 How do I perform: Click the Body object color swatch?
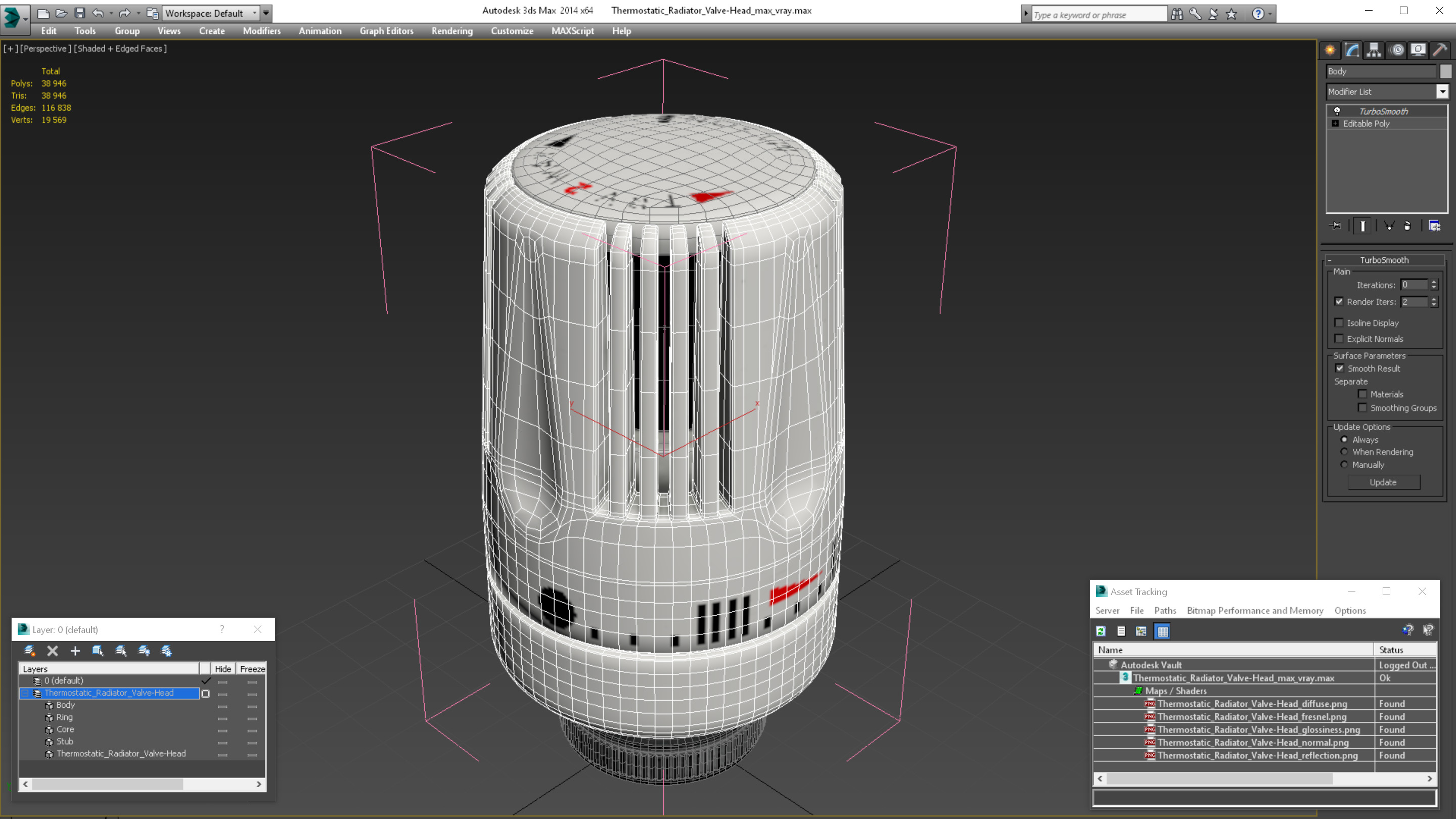point(1445,71)
